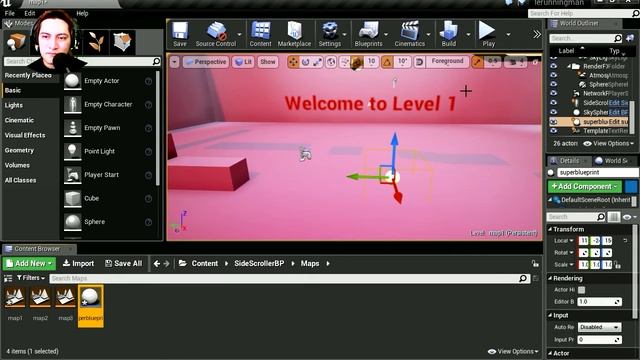The image size is (640, 360).
Task: Open the Cinematics toolbar icon
Action: pos(409,34)
